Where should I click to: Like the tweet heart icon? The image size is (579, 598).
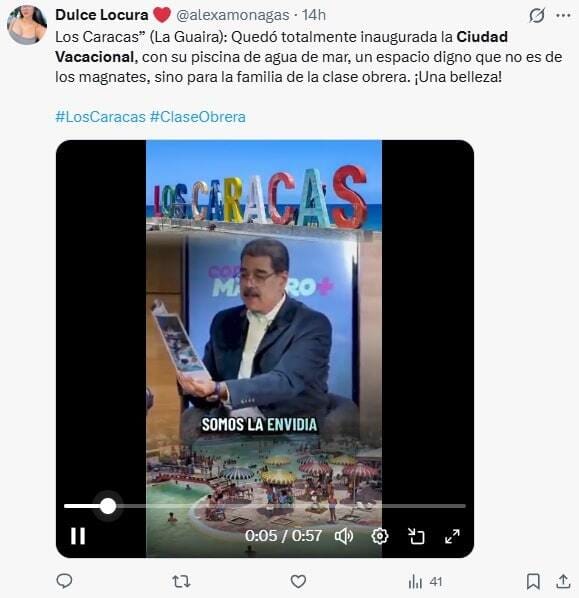click(298, 581)
